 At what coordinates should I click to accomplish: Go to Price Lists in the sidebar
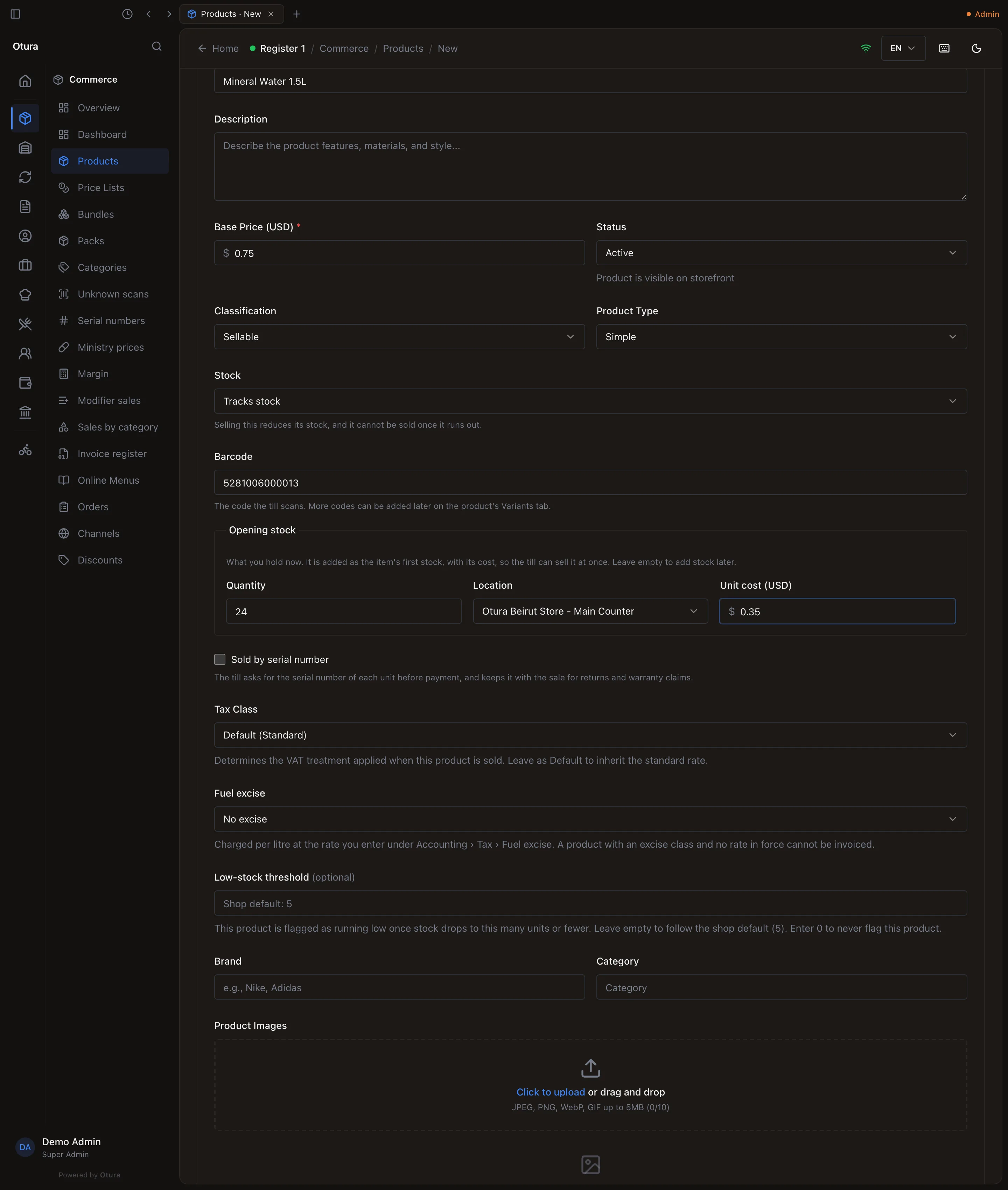(110, 187)
